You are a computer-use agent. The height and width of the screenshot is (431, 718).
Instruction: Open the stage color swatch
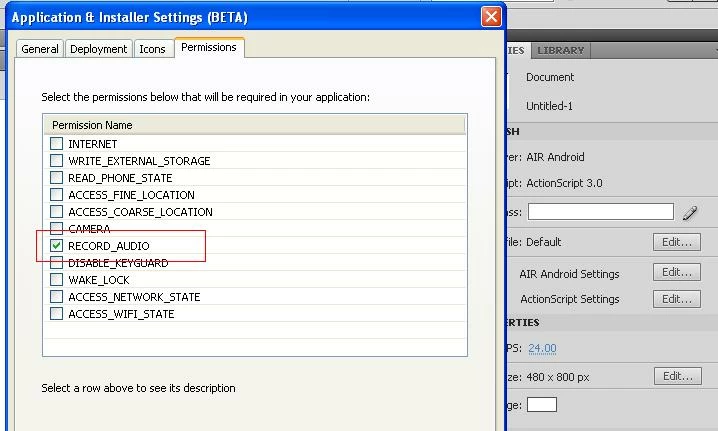click(x=542, y=405)
